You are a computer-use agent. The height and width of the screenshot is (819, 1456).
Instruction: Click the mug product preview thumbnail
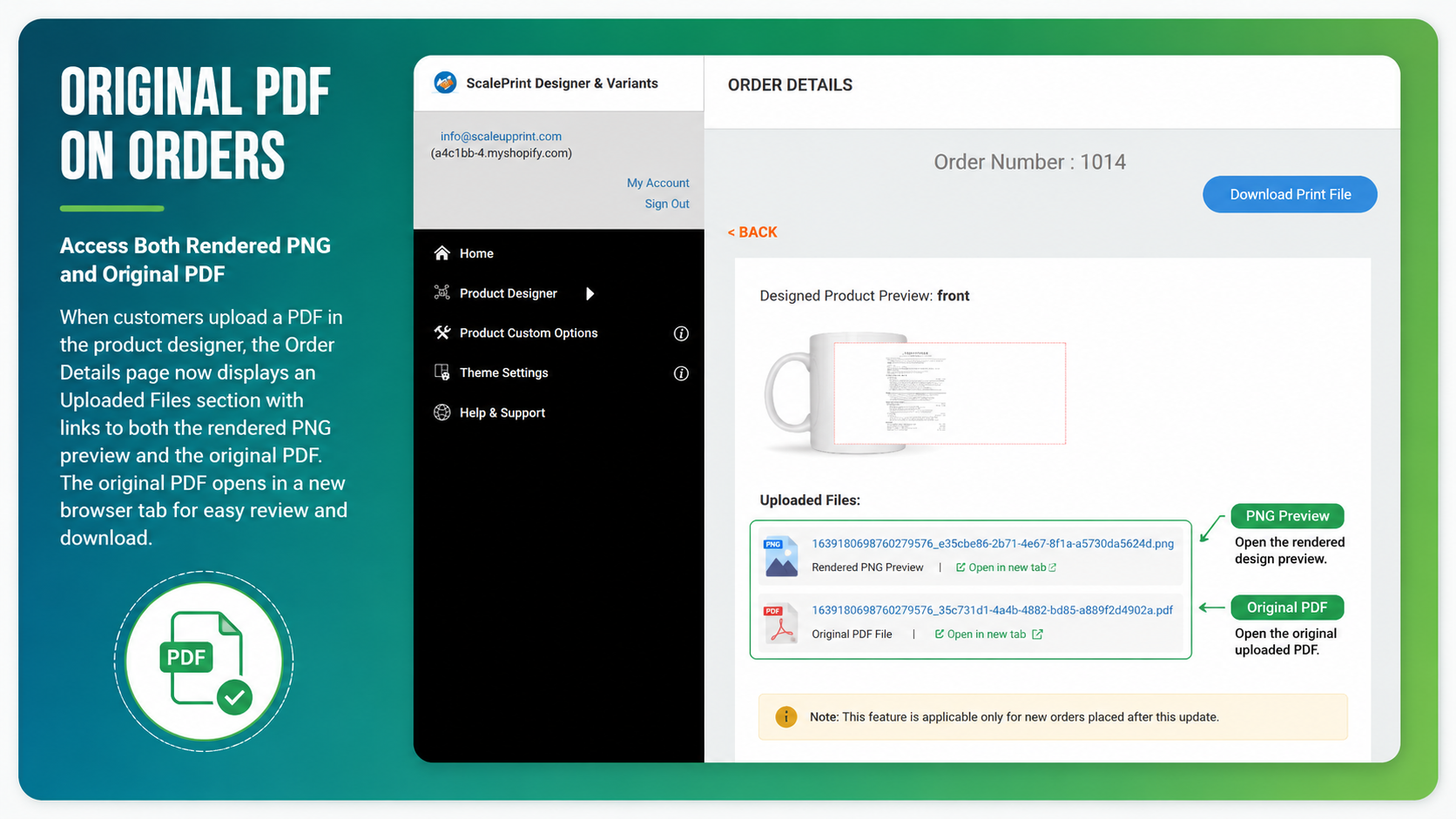coord(914,393)
